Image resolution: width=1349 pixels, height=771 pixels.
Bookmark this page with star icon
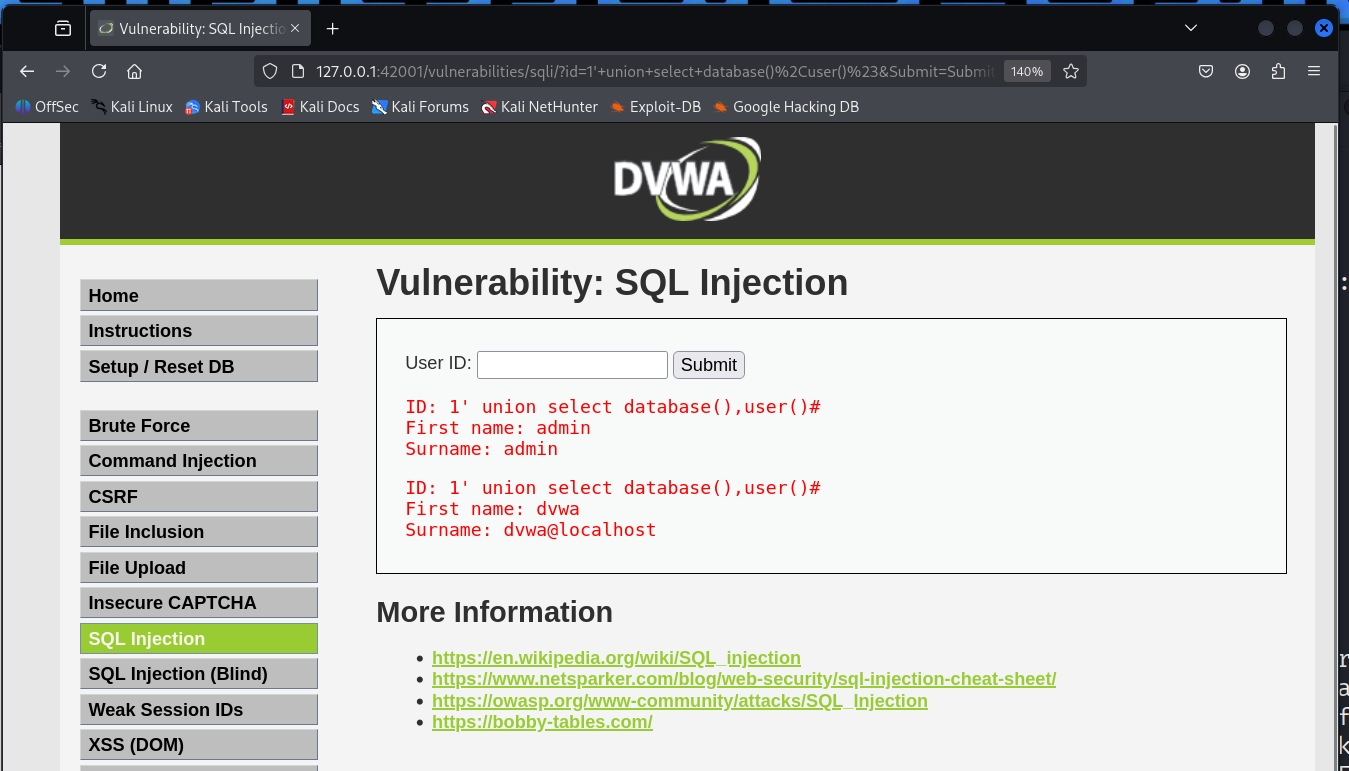click(x=1071, y=71)
